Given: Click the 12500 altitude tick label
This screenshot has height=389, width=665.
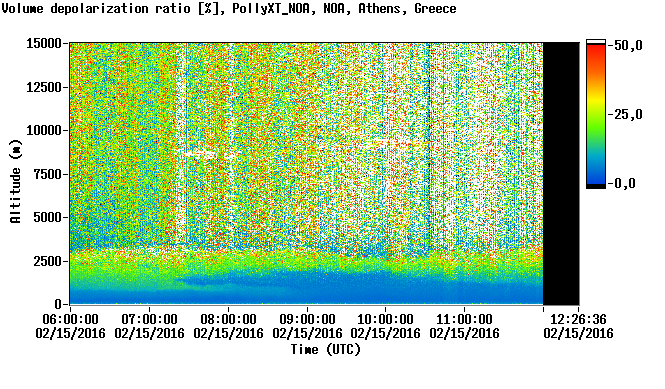Looking at the screenshot, I should click(44, 87).
